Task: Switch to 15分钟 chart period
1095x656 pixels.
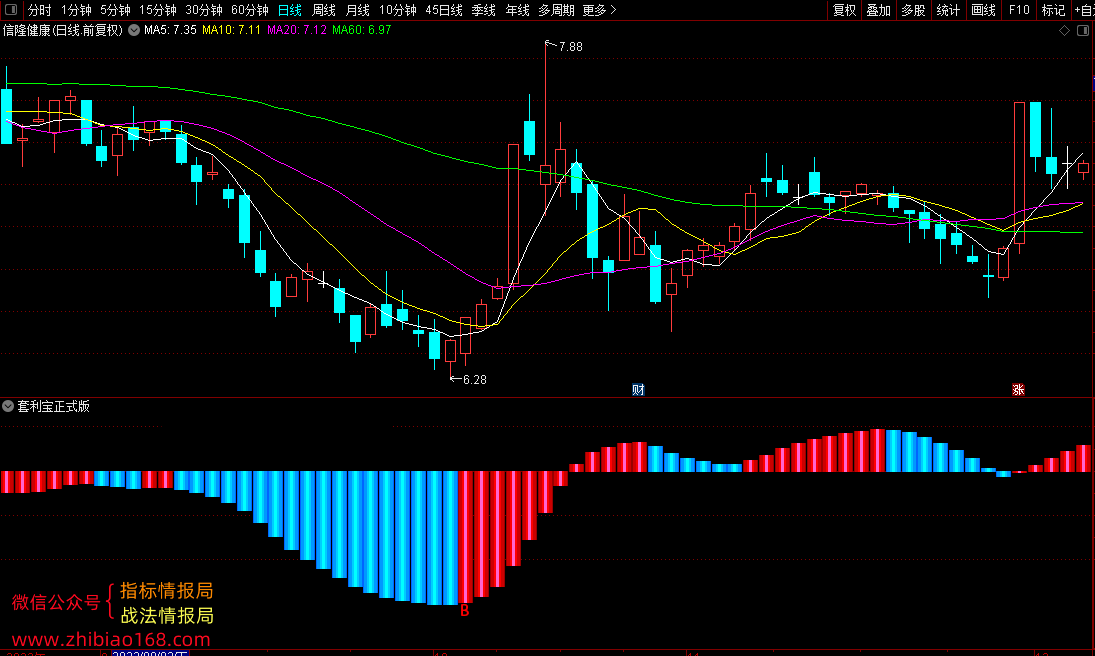Action: point(158,10)
